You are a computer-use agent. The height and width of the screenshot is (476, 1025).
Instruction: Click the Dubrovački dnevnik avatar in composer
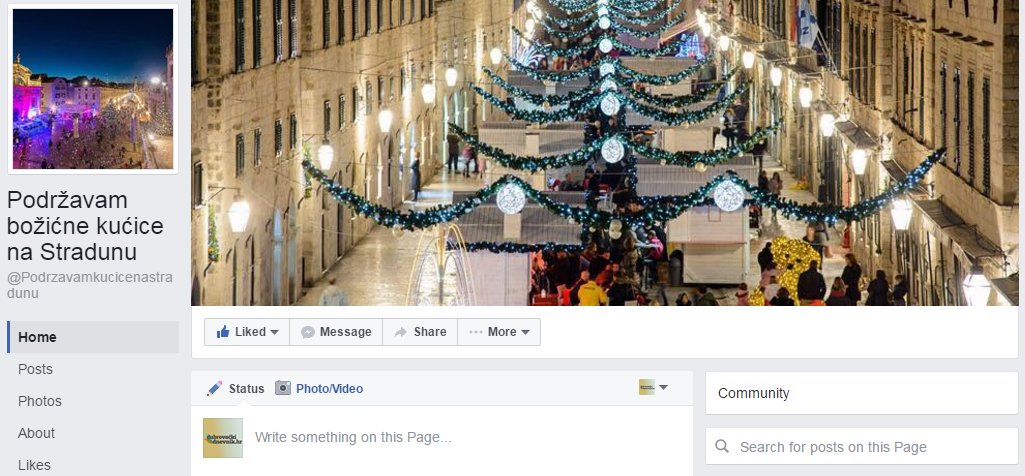(x=223, y=437)
